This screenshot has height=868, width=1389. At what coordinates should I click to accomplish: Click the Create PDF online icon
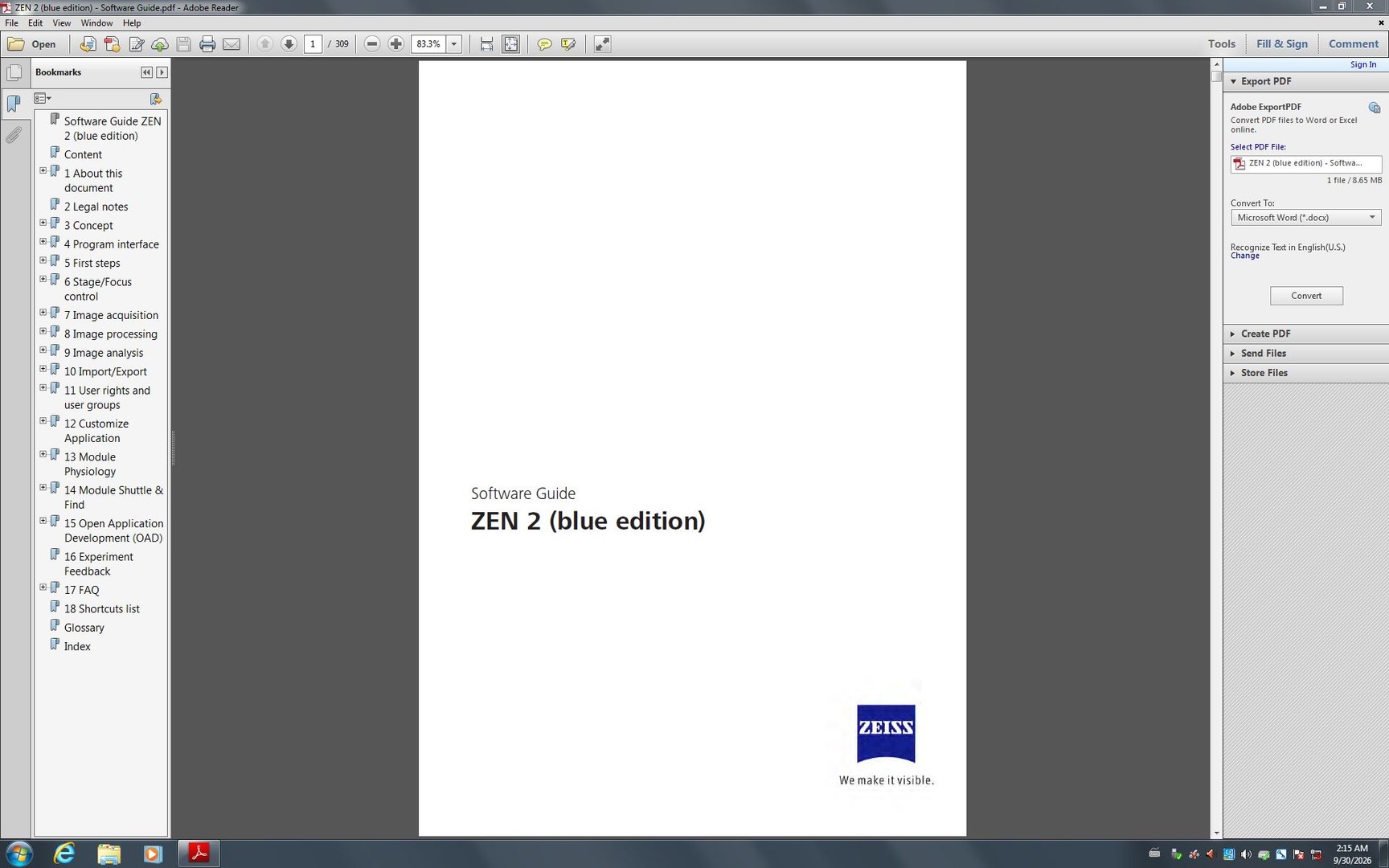tap(88, 44)
